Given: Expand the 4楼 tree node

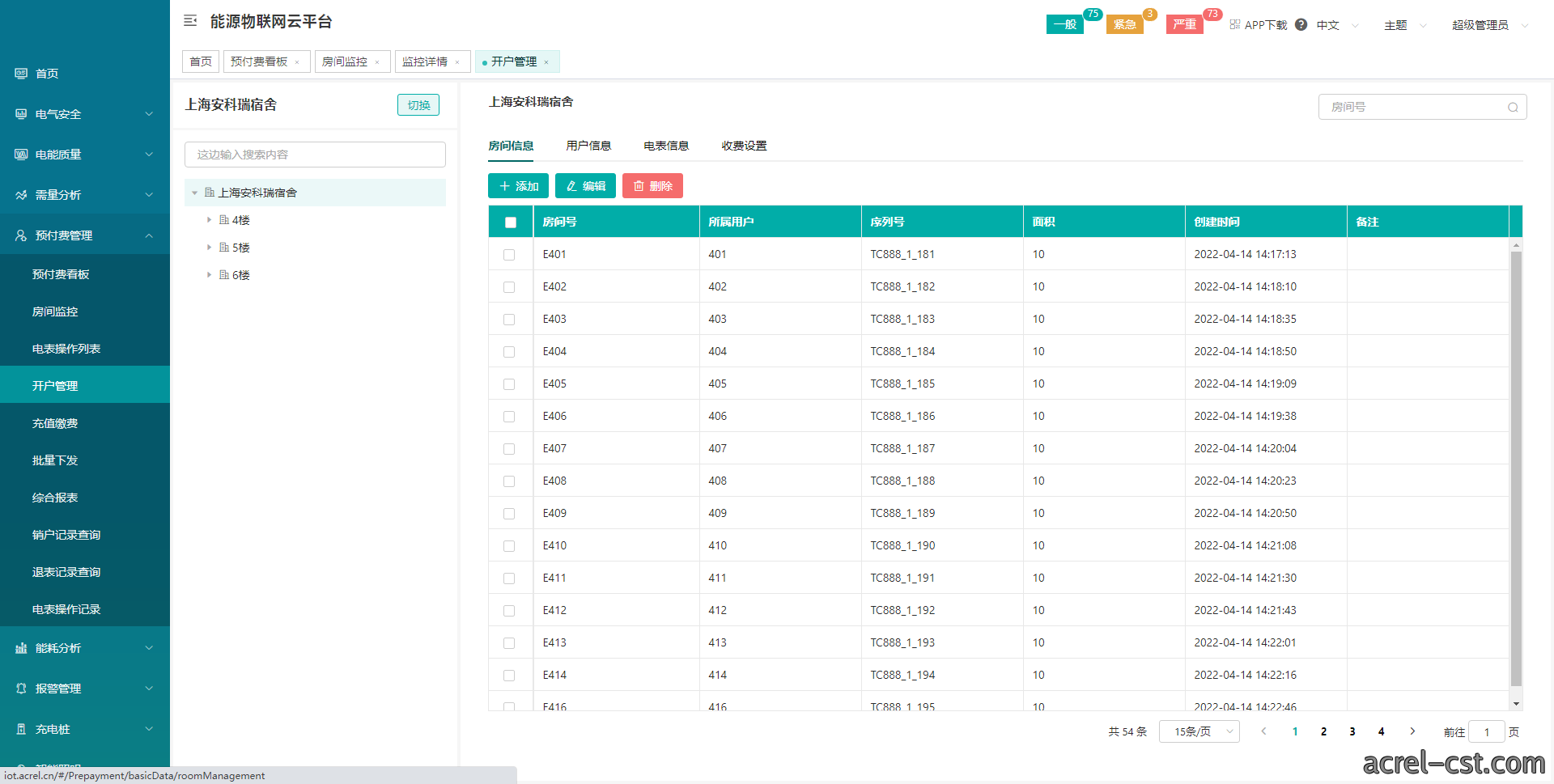Looking at the screenshot, I should [209, 219].
